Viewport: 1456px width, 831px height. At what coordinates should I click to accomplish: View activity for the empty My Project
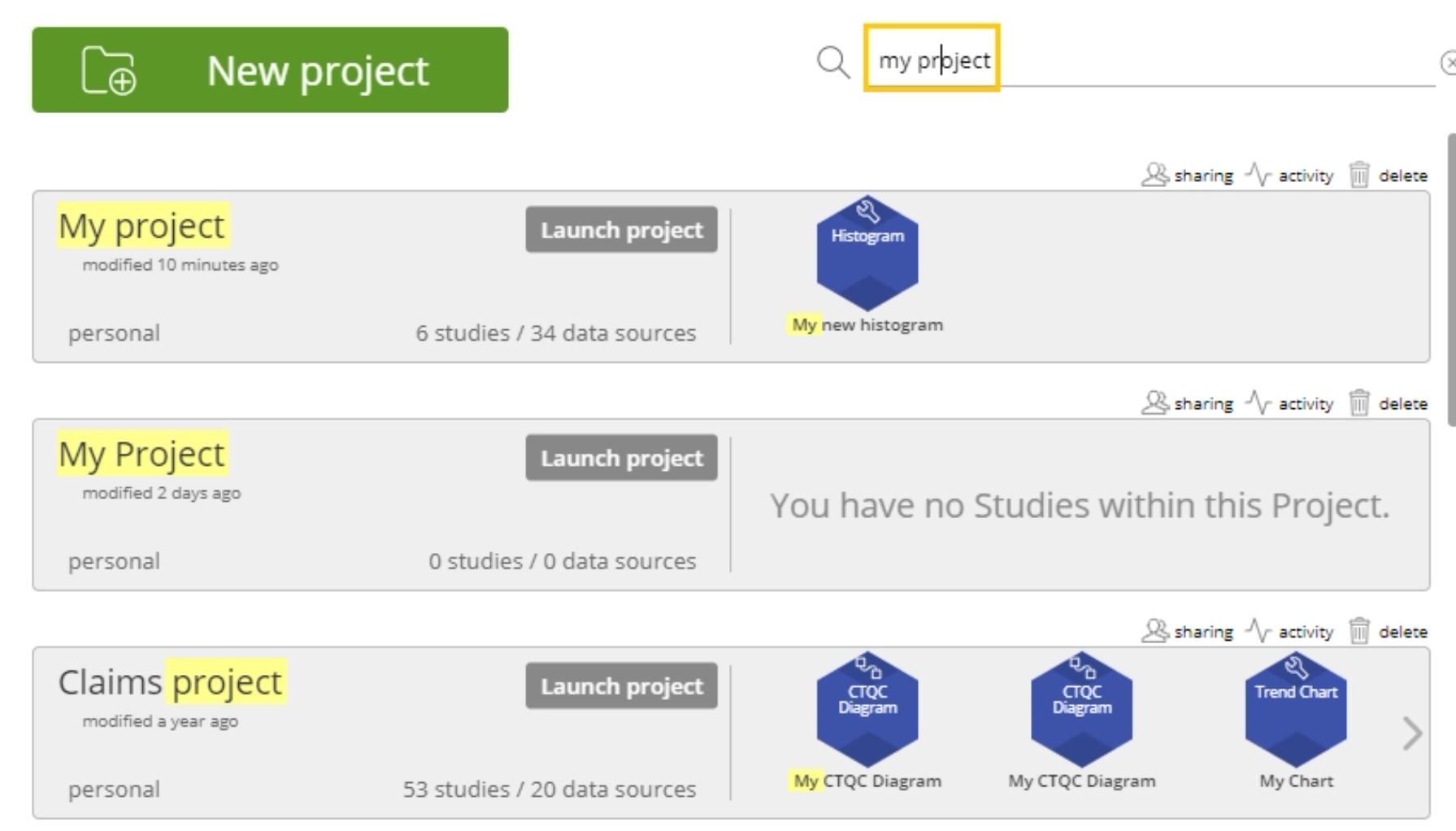[1289, 404]
